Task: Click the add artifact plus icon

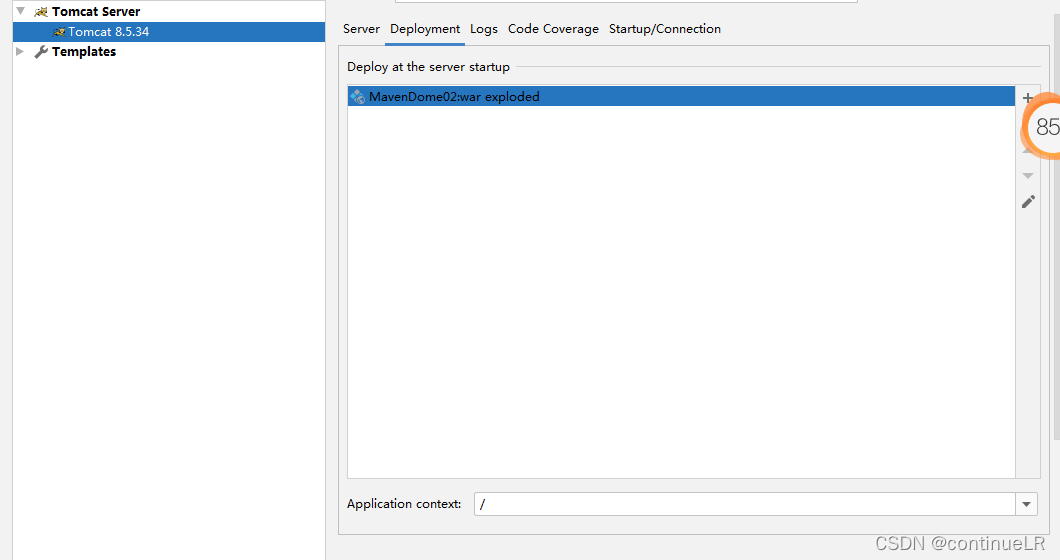Action: [x=1028, y=97]
